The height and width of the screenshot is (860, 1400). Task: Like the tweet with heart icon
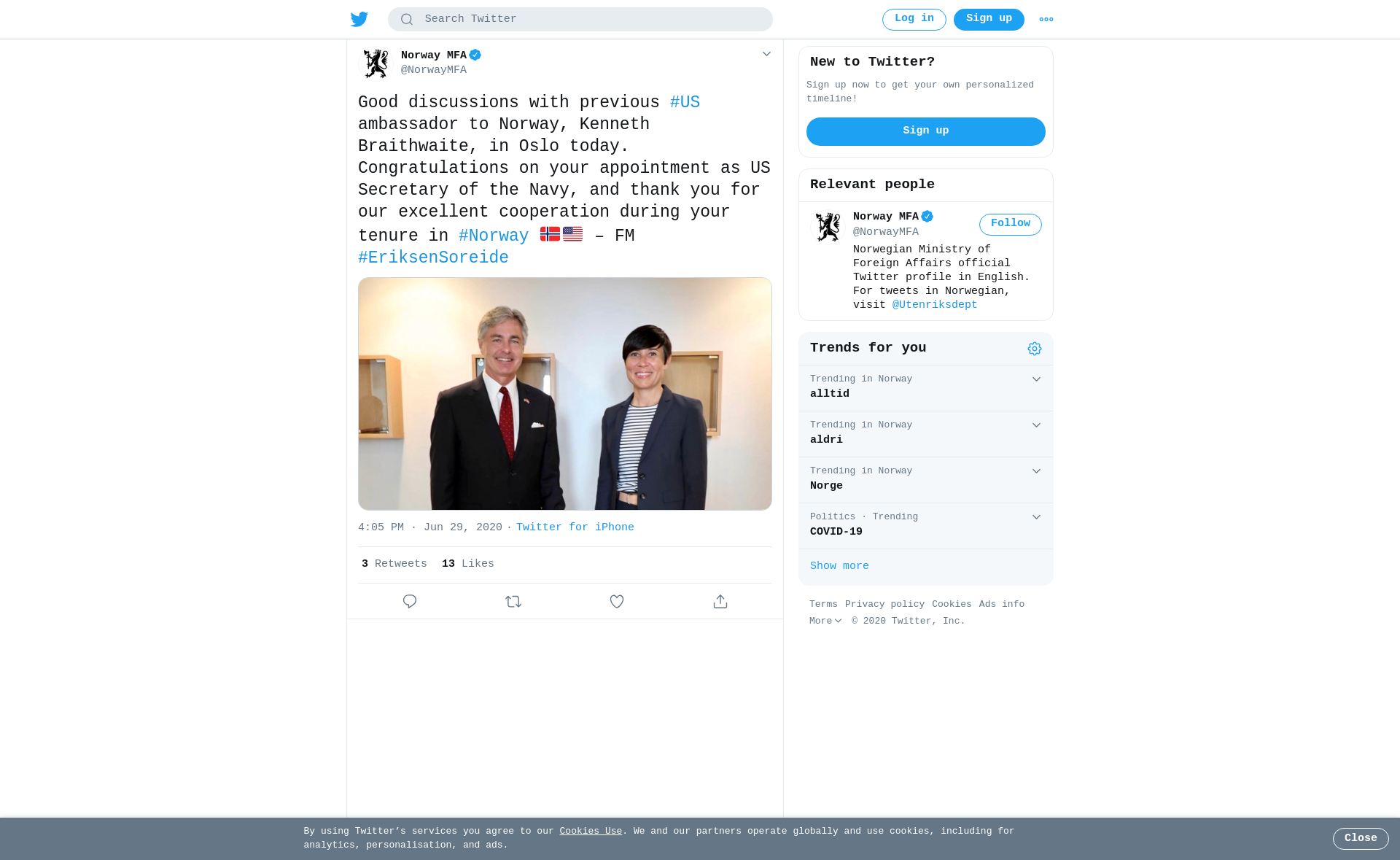[x=617, y=601]
